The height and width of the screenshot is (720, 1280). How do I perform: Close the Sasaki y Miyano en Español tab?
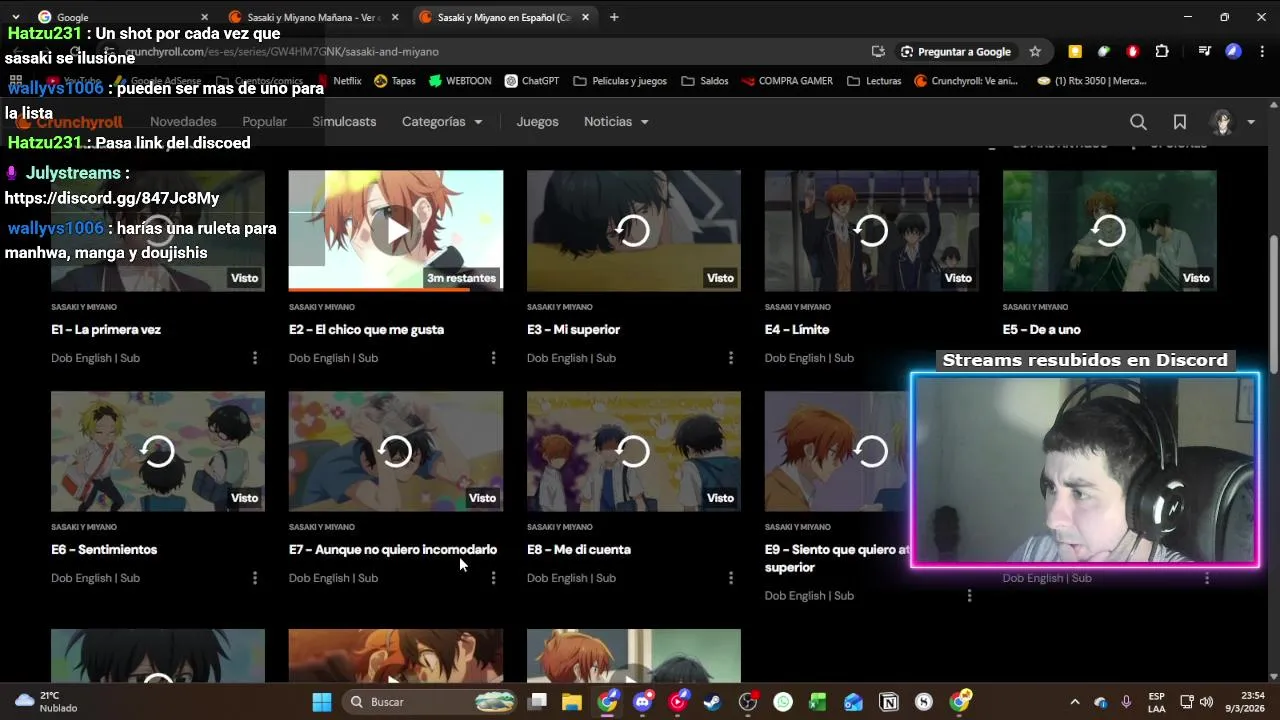(585, 17)
